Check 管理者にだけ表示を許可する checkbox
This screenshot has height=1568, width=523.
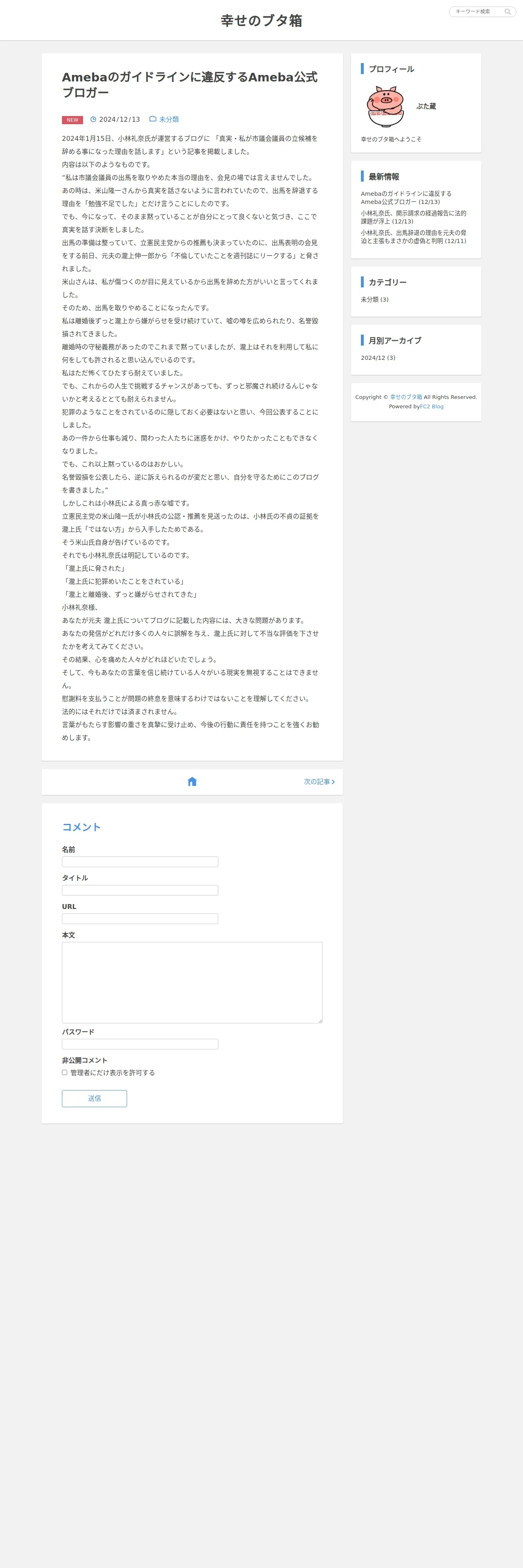point(64,1073)
